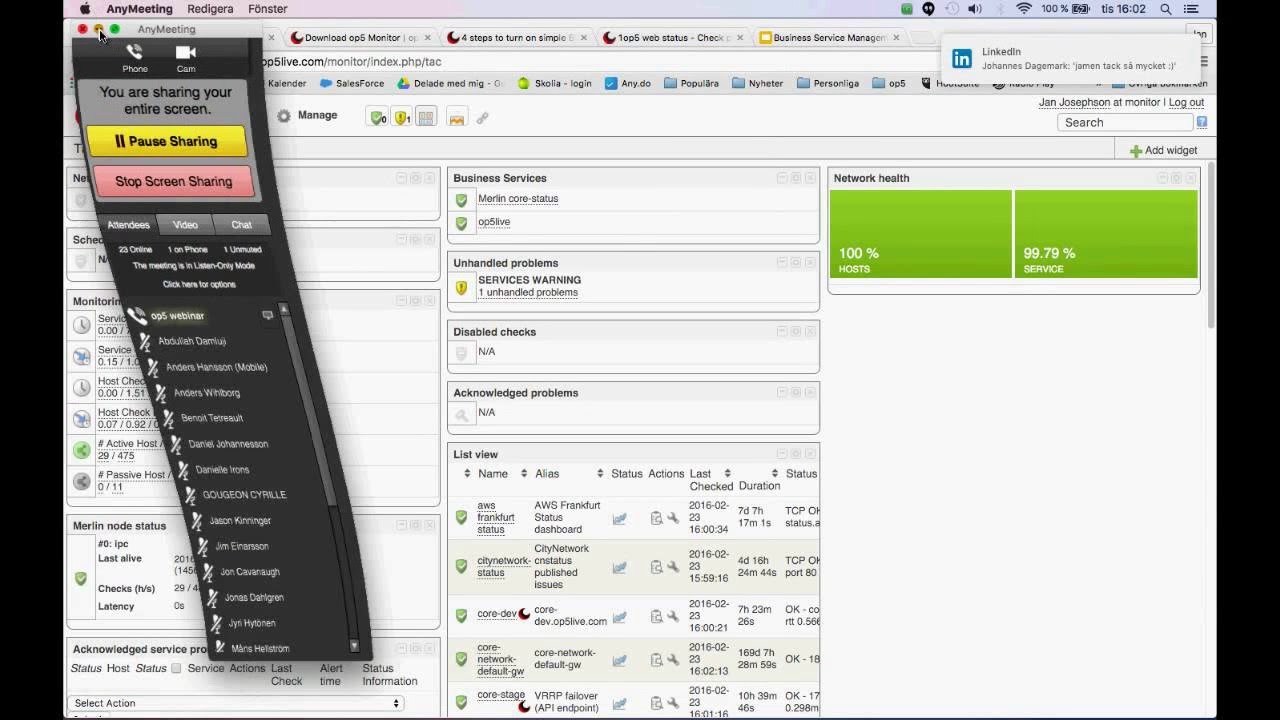The image size is (1280, 720).
Task: Open the Select Action dropdown
Action: 236,703
